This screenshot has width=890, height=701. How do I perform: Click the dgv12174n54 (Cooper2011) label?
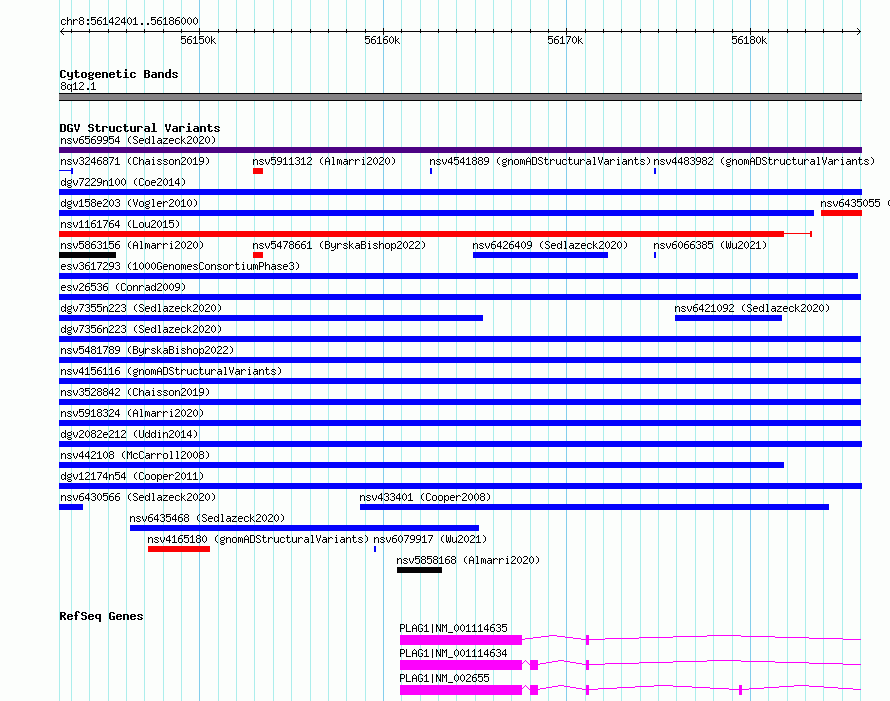pyautogui.click(x=132, y=476)
